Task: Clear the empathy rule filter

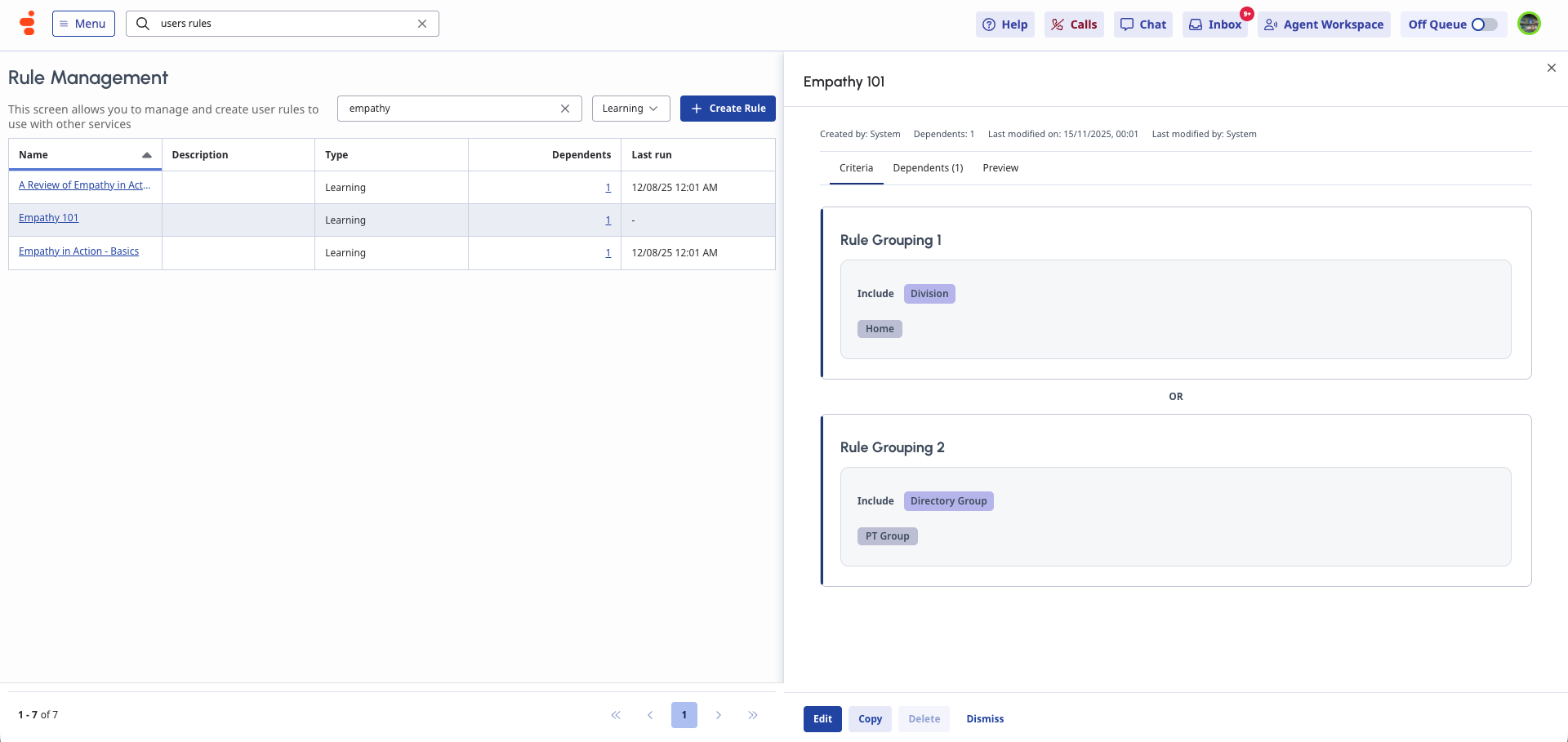Action: point(564,109)
